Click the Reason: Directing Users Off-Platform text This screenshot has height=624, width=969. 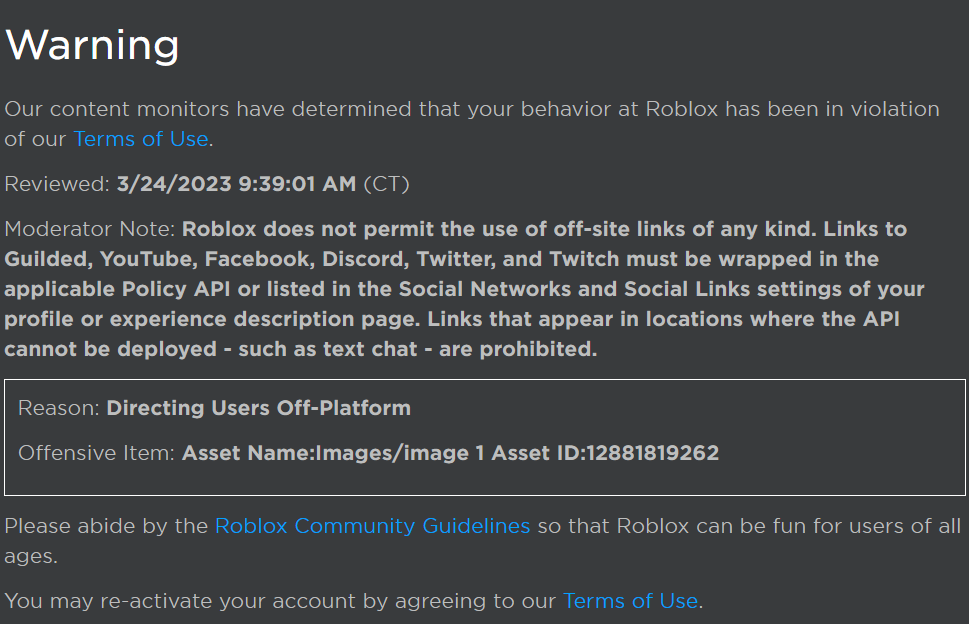coord(214,408)
